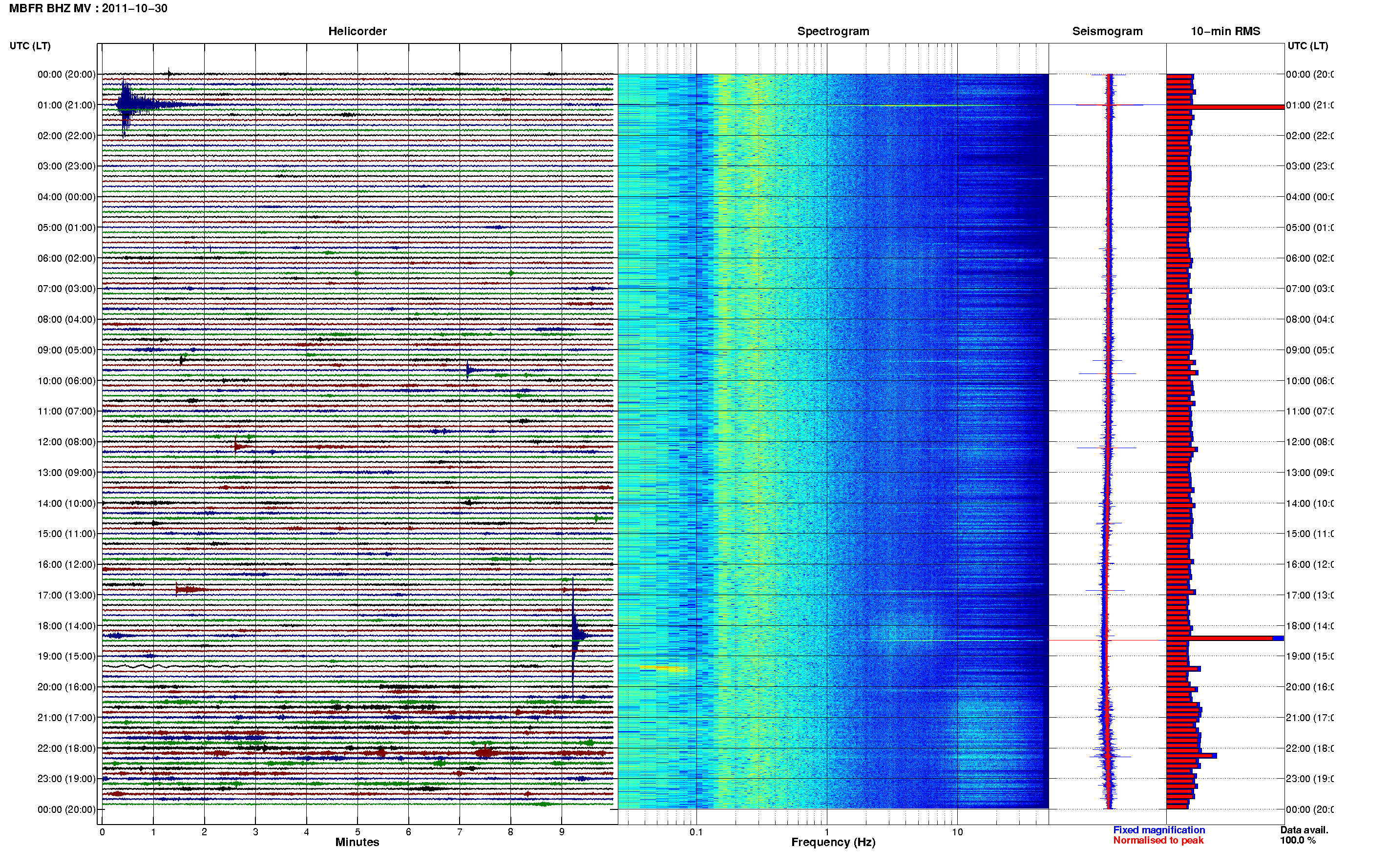The width and height of the screenshot is (1389, 868).
Task: Select the Helicorder panel heading
Action: pyautogui.click(x=357, y=32)
